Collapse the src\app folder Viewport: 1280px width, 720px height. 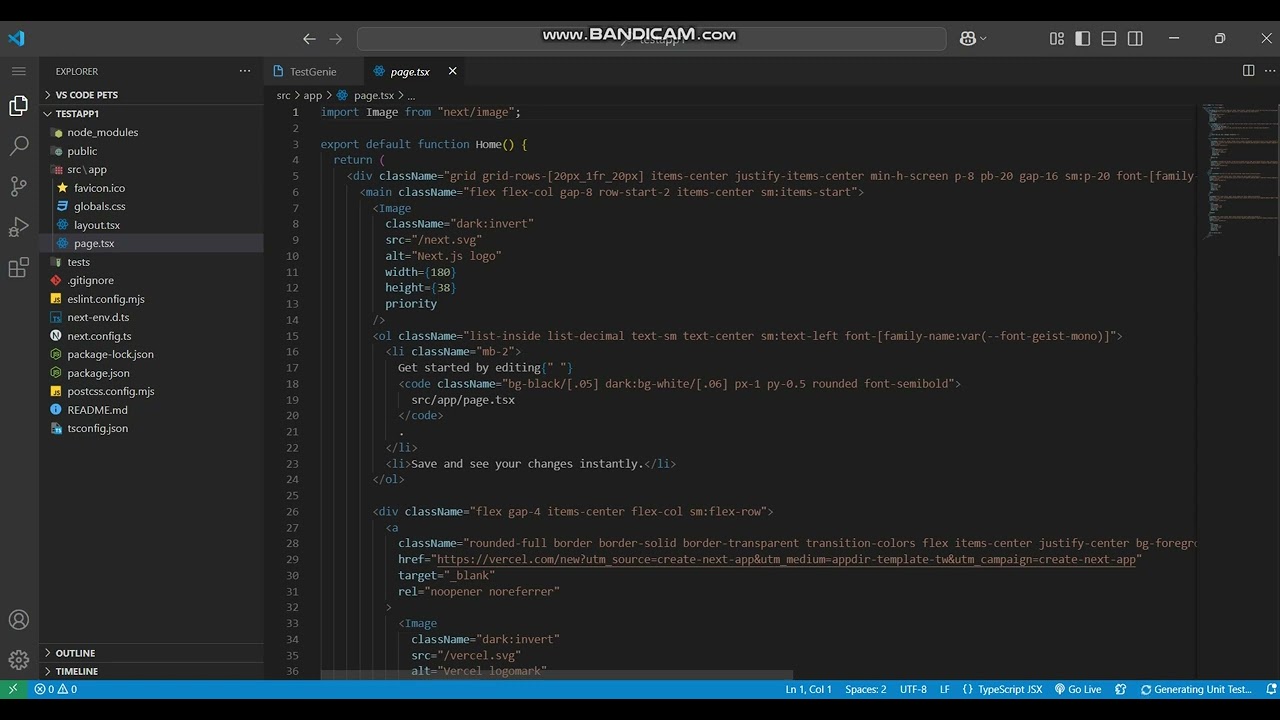(x=151, y=169)
